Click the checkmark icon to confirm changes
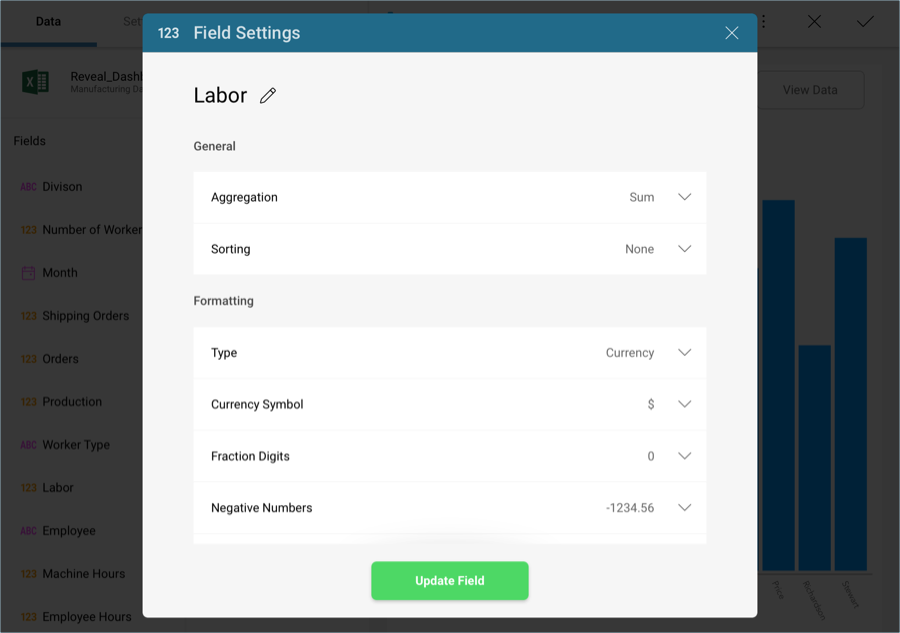The image size is (900, 633). click(x=865, y=21)
